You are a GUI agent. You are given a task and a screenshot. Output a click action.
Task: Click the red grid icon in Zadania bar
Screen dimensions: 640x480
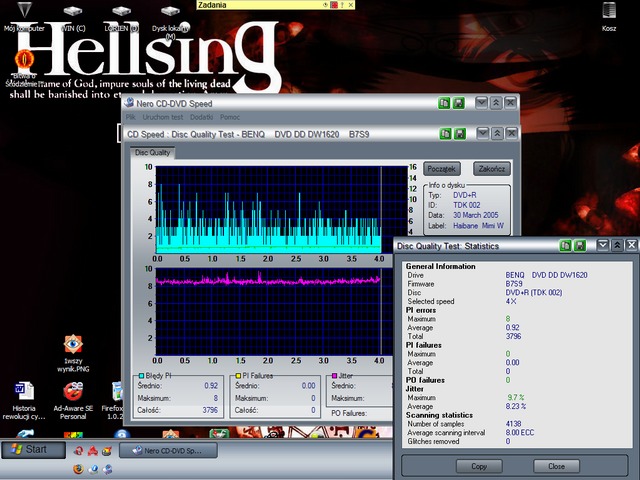point(334,5)
